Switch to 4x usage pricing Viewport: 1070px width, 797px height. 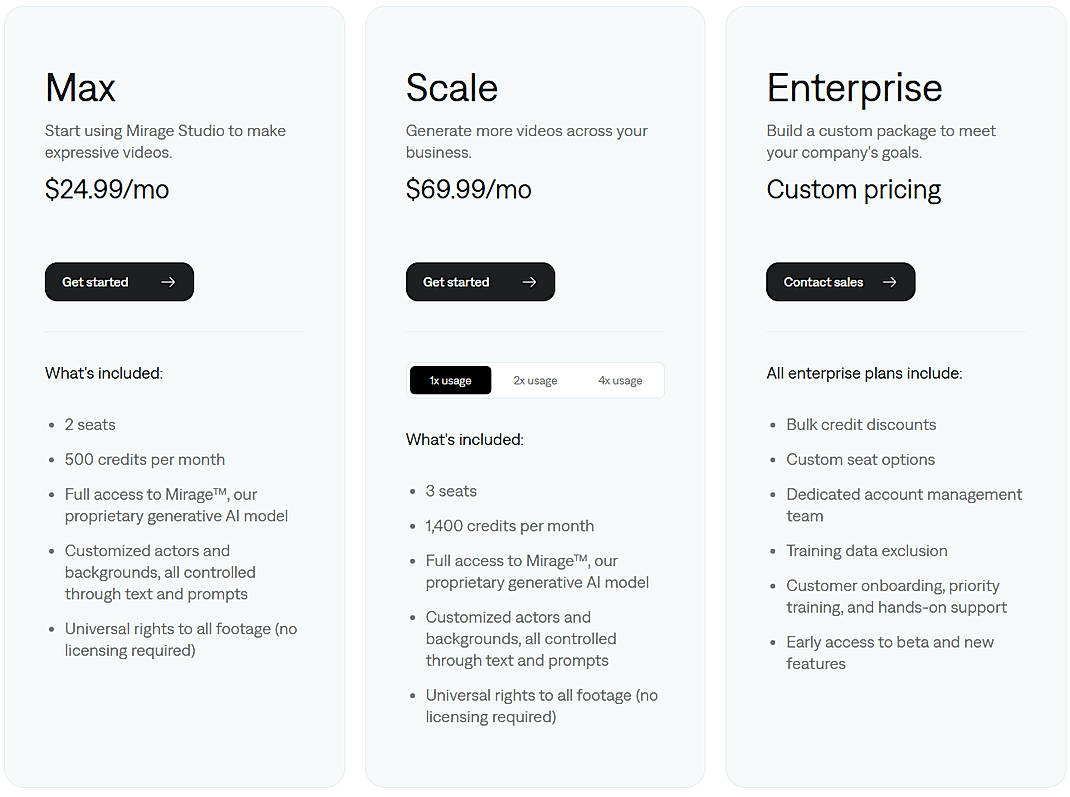pyautogui.click(x=620, y=380)
